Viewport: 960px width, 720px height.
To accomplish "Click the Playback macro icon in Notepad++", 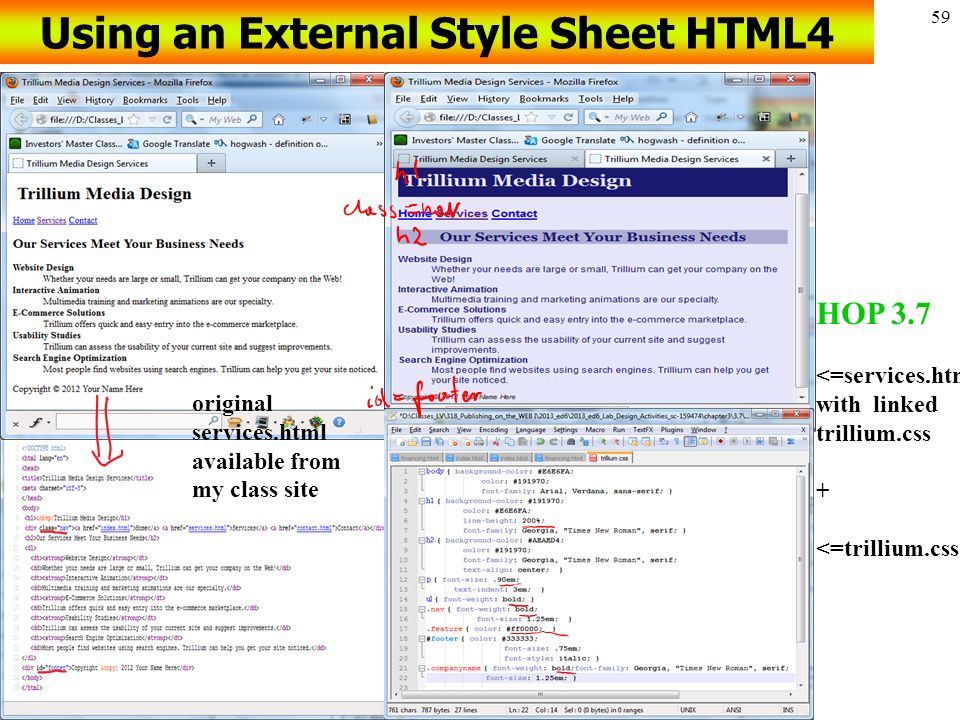I will click(747, 441).
